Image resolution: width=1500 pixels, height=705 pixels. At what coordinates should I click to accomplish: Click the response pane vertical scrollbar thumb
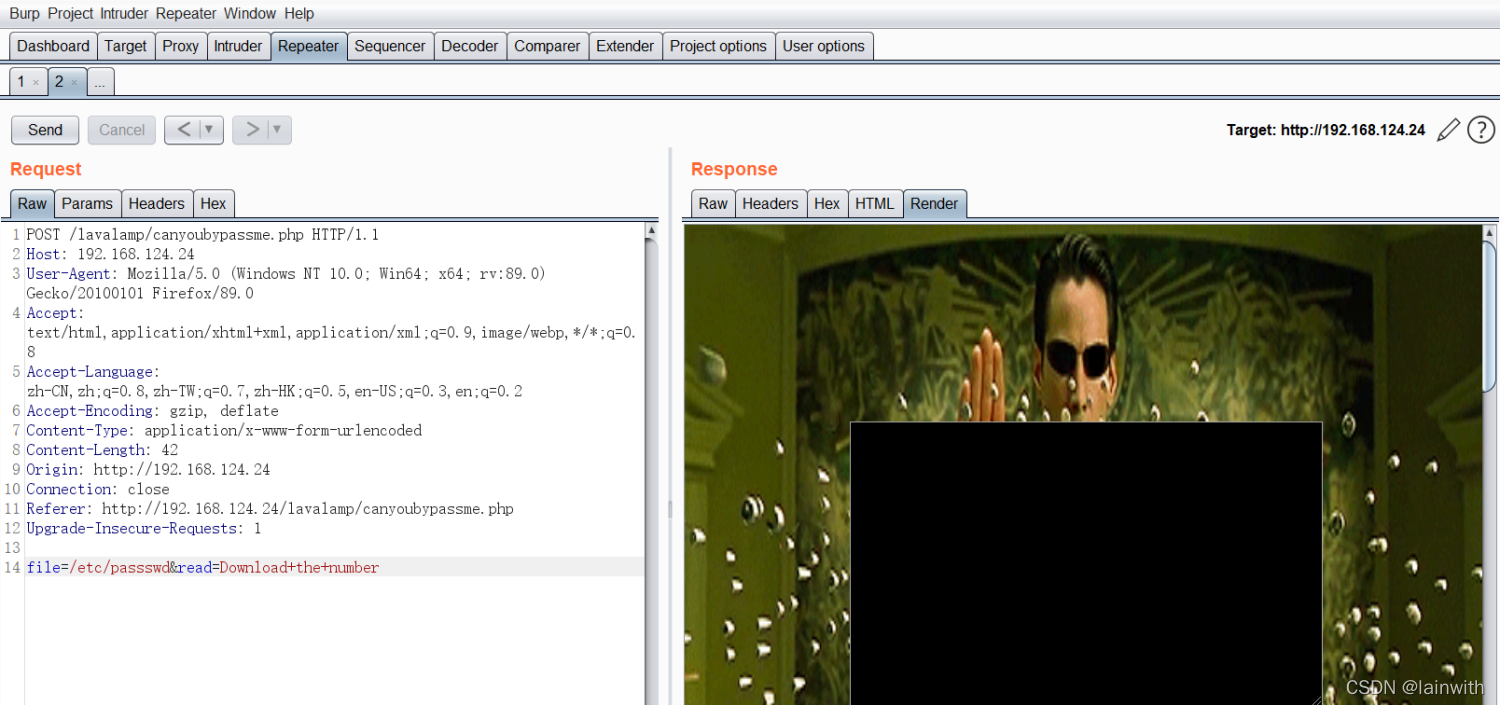click(1489, 316)
